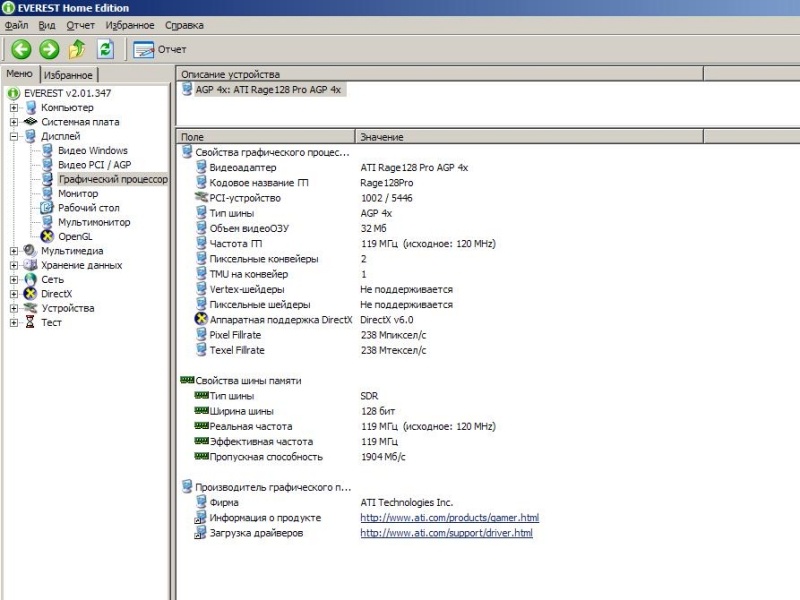Image resolution: width=800 pixels, height=600 pixels.
Task: Expand the Хранение данных tree node
Action: [14, 265]
